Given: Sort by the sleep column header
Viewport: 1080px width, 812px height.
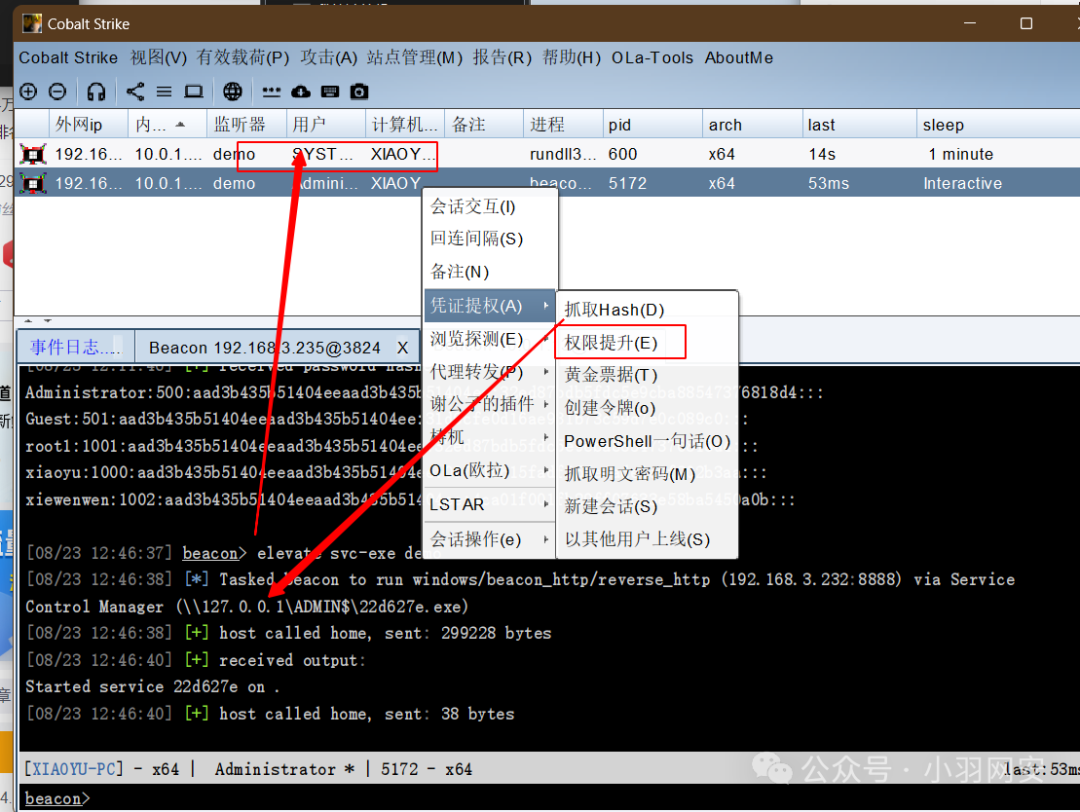Looking at the screenshot, I should 999,125.
